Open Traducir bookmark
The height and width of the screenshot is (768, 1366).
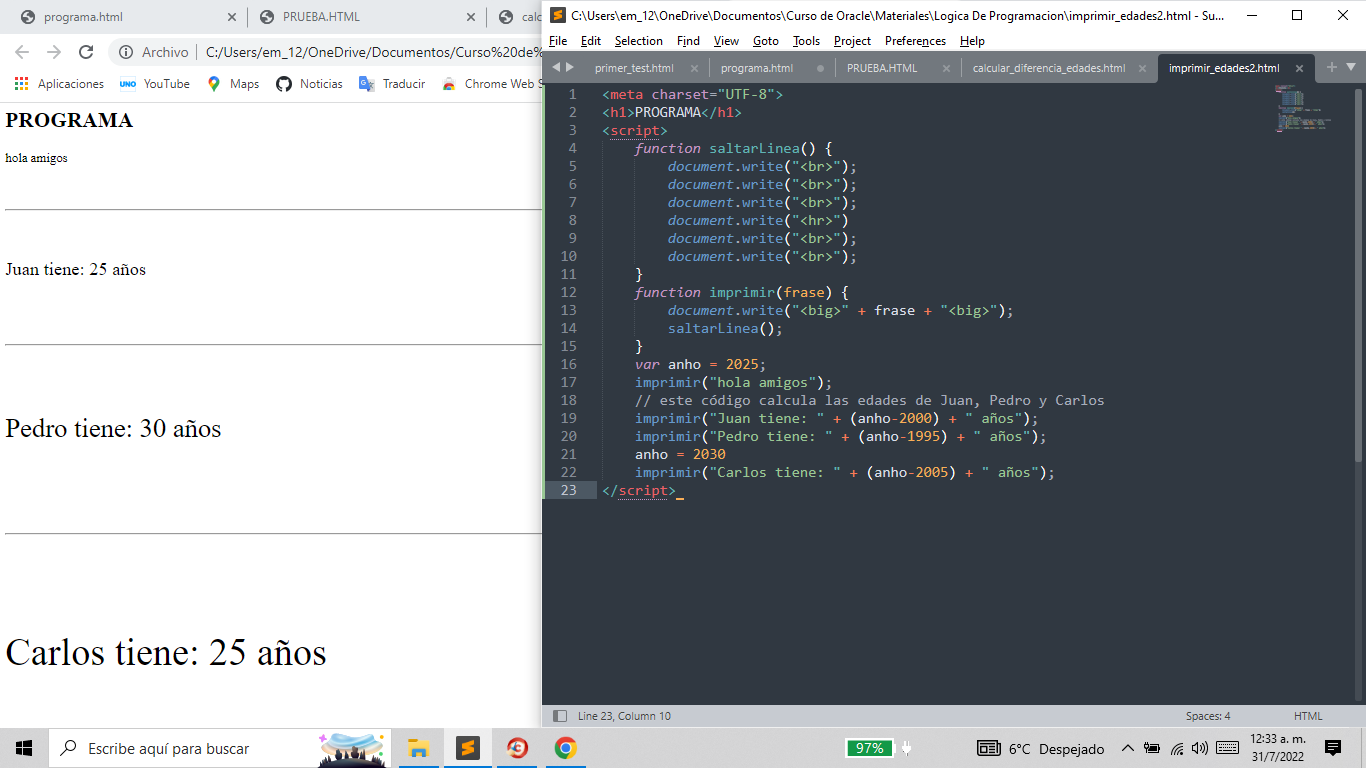pyautogui.click(x=392, y=84)
